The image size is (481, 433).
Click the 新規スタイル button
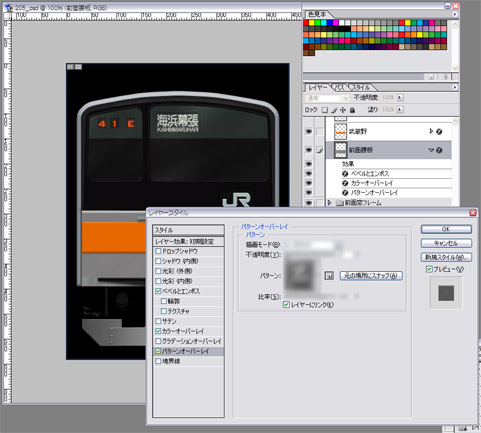pos(446,257)
